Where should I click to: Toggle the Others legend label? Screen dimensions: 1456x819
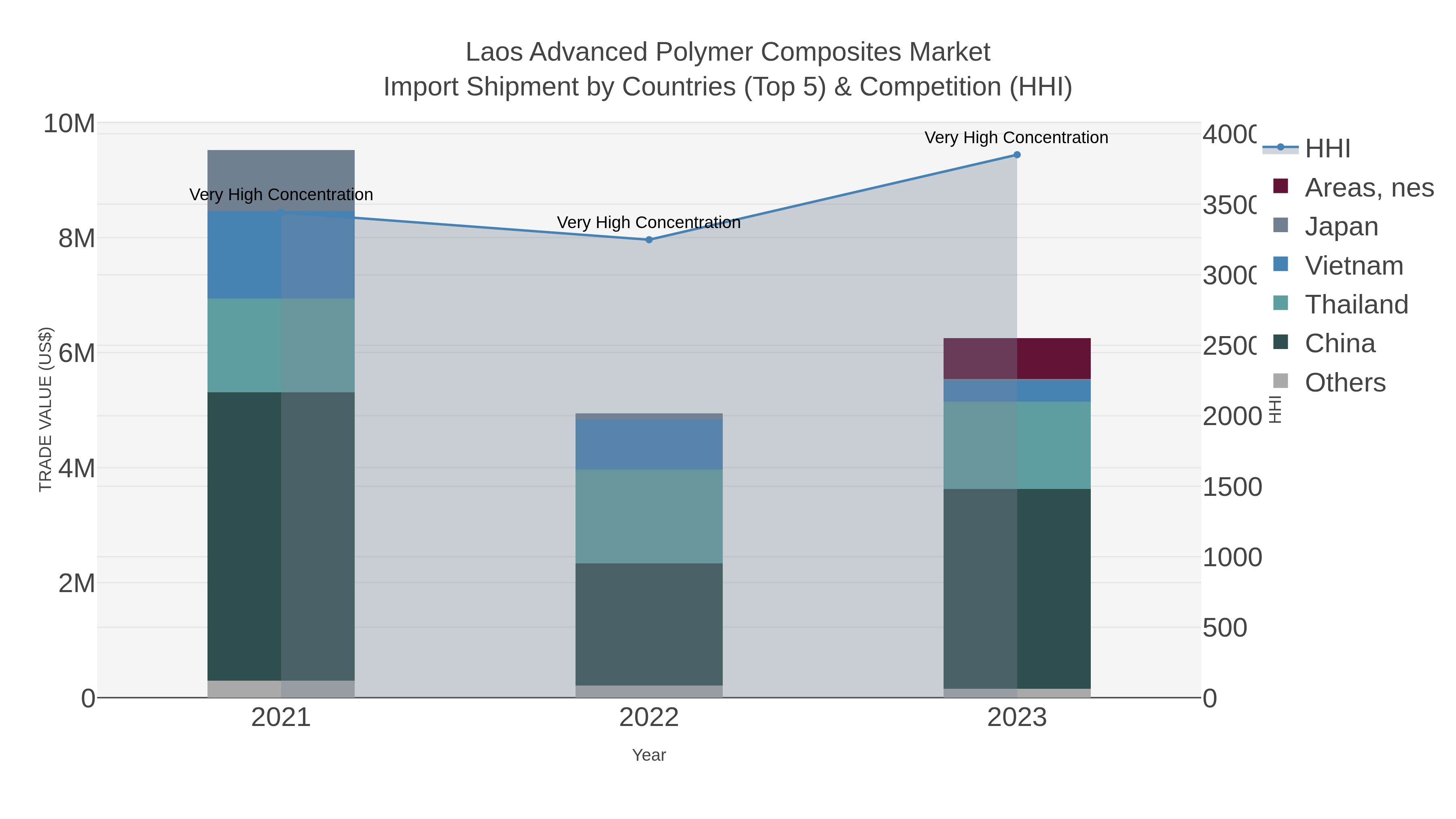(x=1345, y=382)
